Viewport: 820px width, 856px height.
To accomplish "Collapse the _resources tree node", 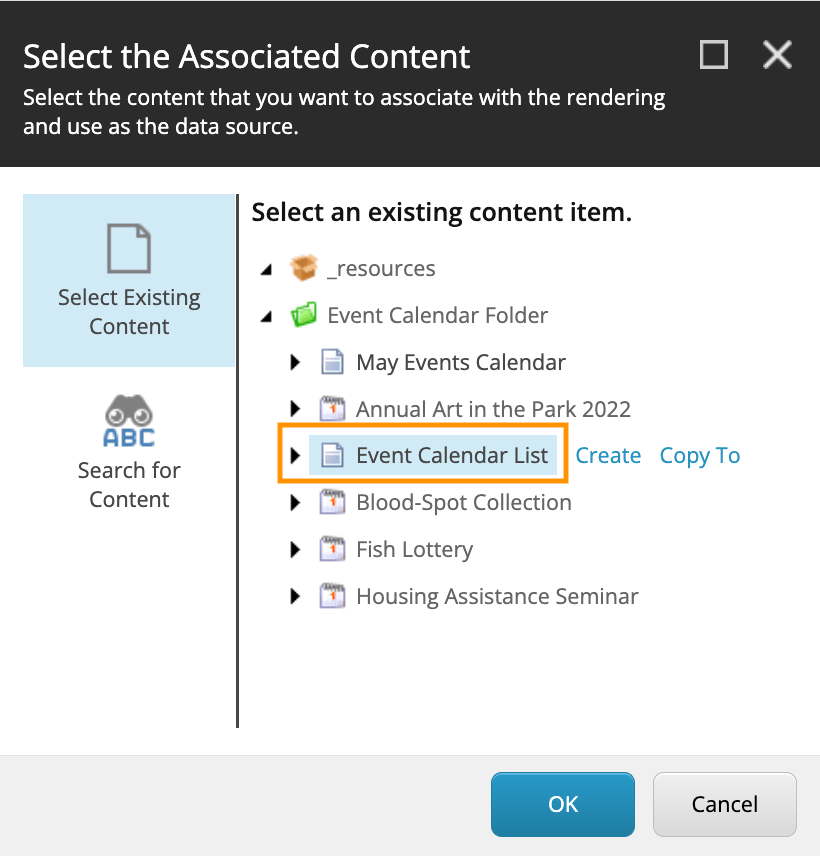I will [x=266, y=269].
